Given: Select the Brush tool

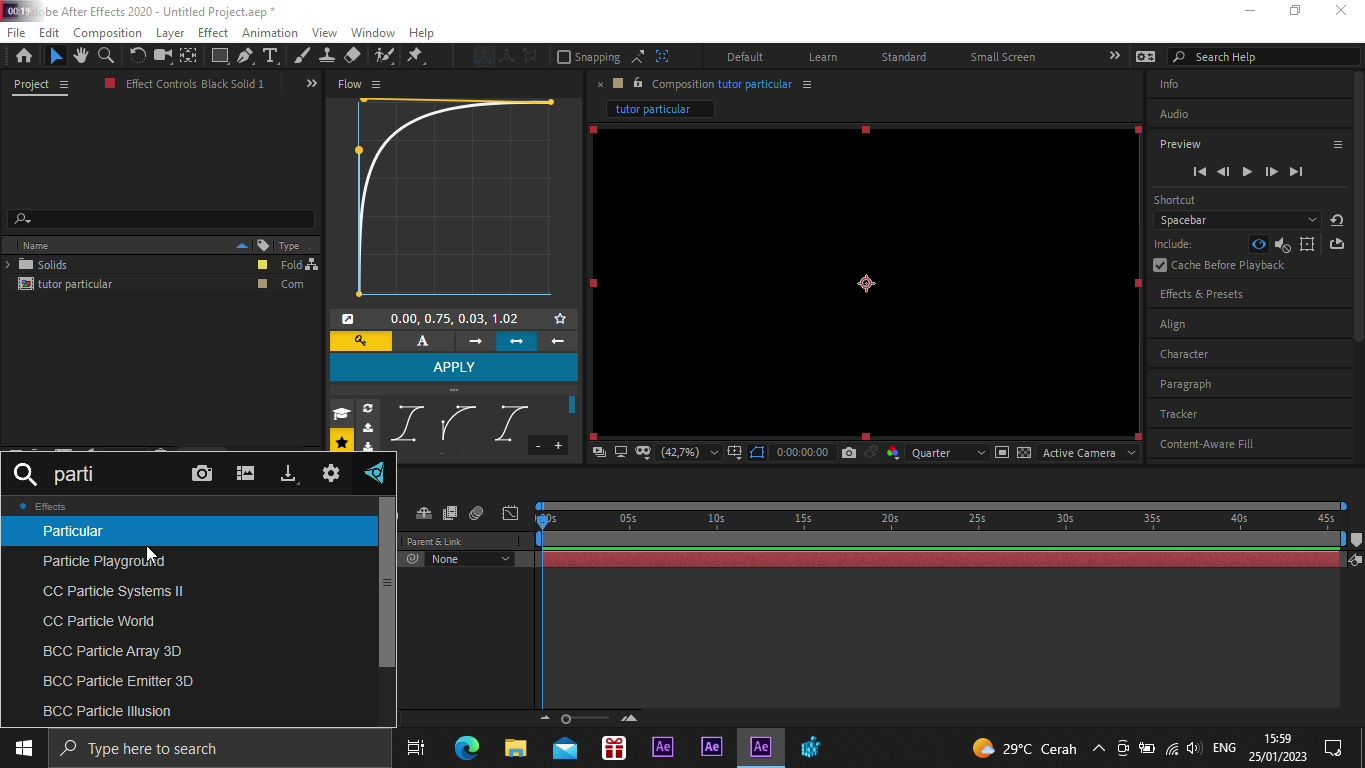Looking at the screenshot, I should [x=301, y=56].
